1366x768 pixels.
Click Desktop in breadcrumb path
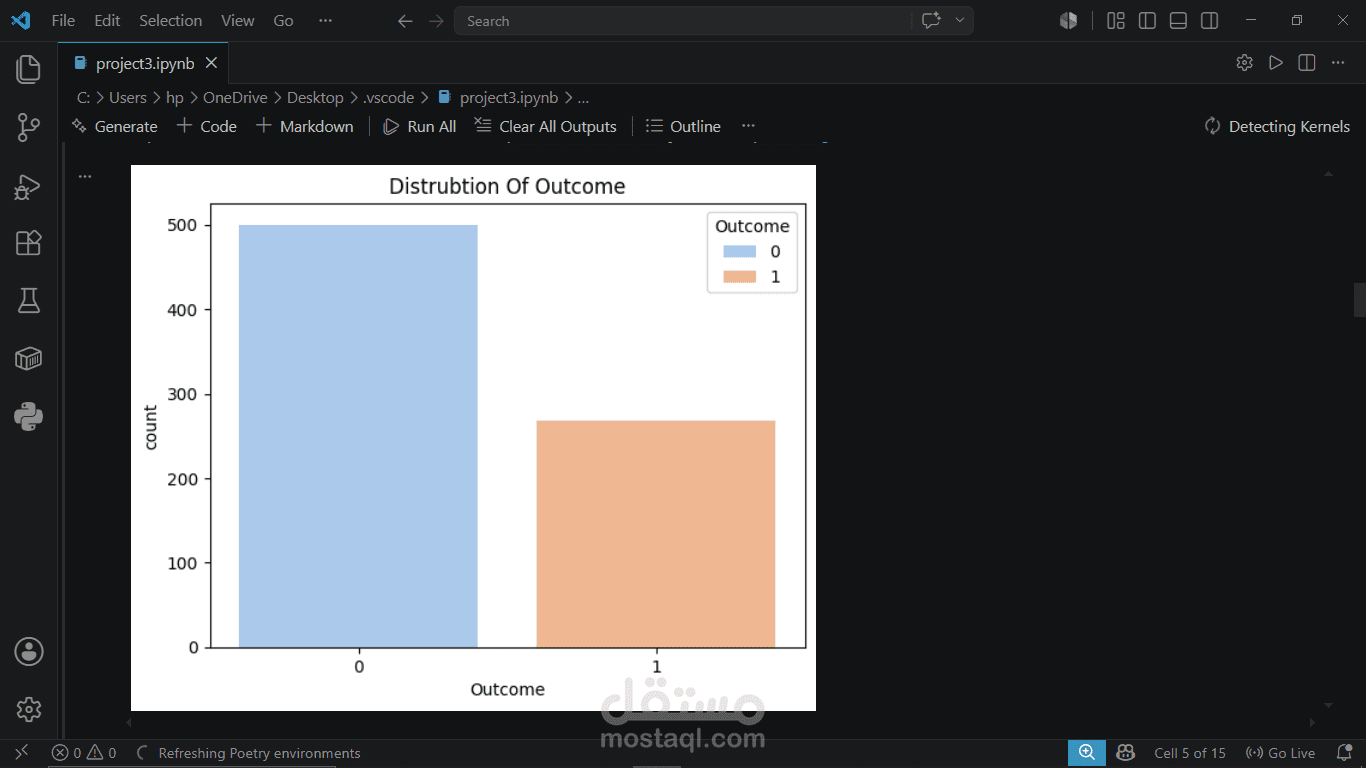click(315, 98)
